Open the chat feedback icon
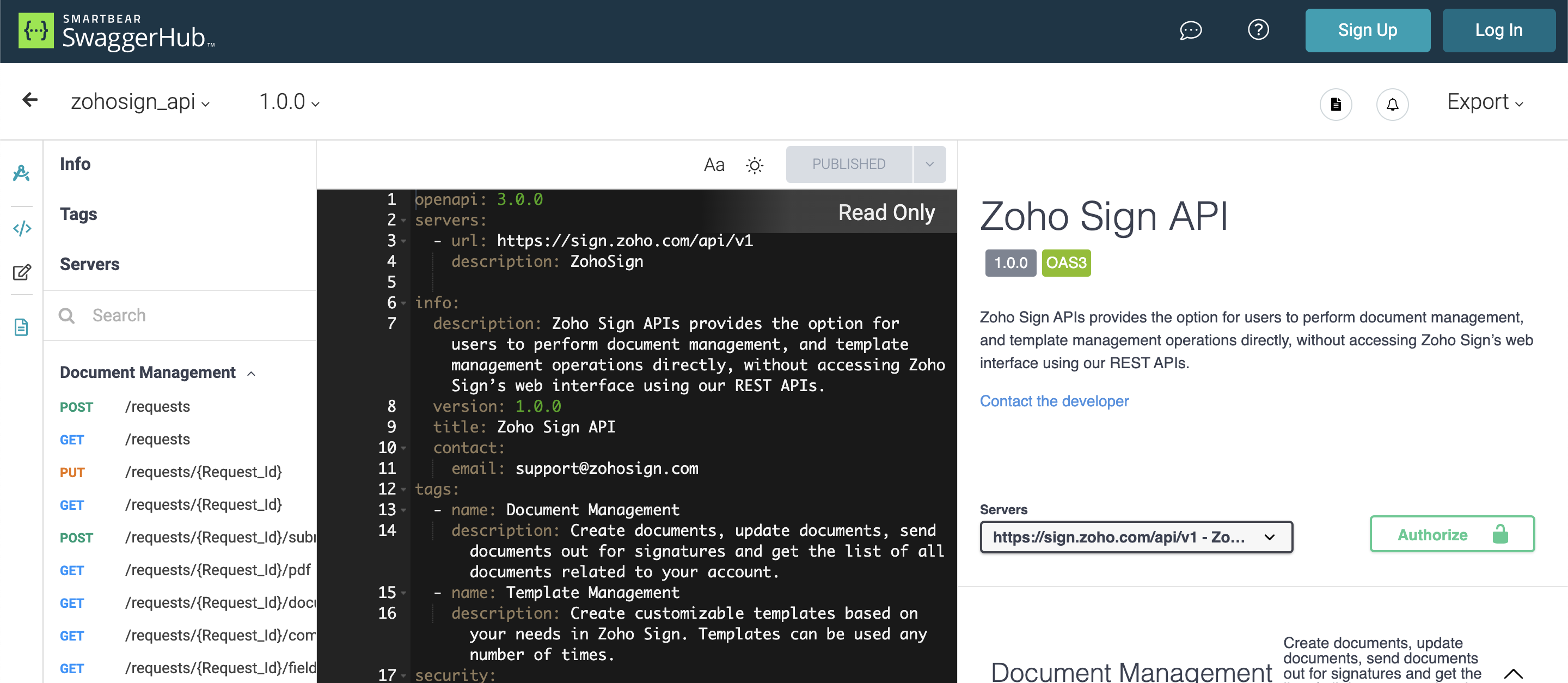 [1191, 31]
